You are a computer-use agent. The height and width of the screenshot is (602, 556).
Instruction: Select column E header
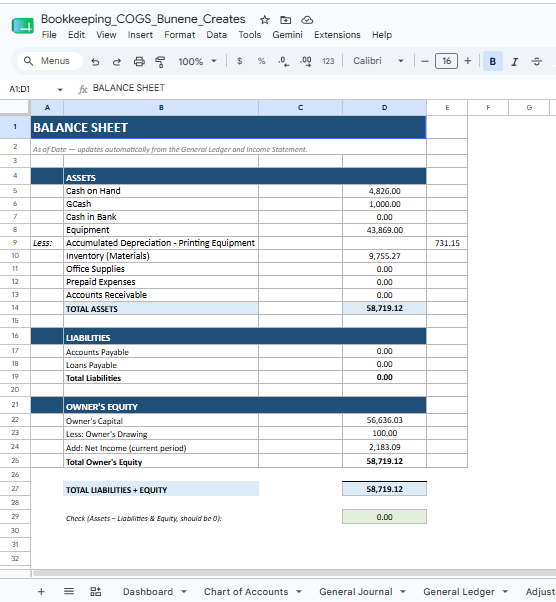point(447,108)
